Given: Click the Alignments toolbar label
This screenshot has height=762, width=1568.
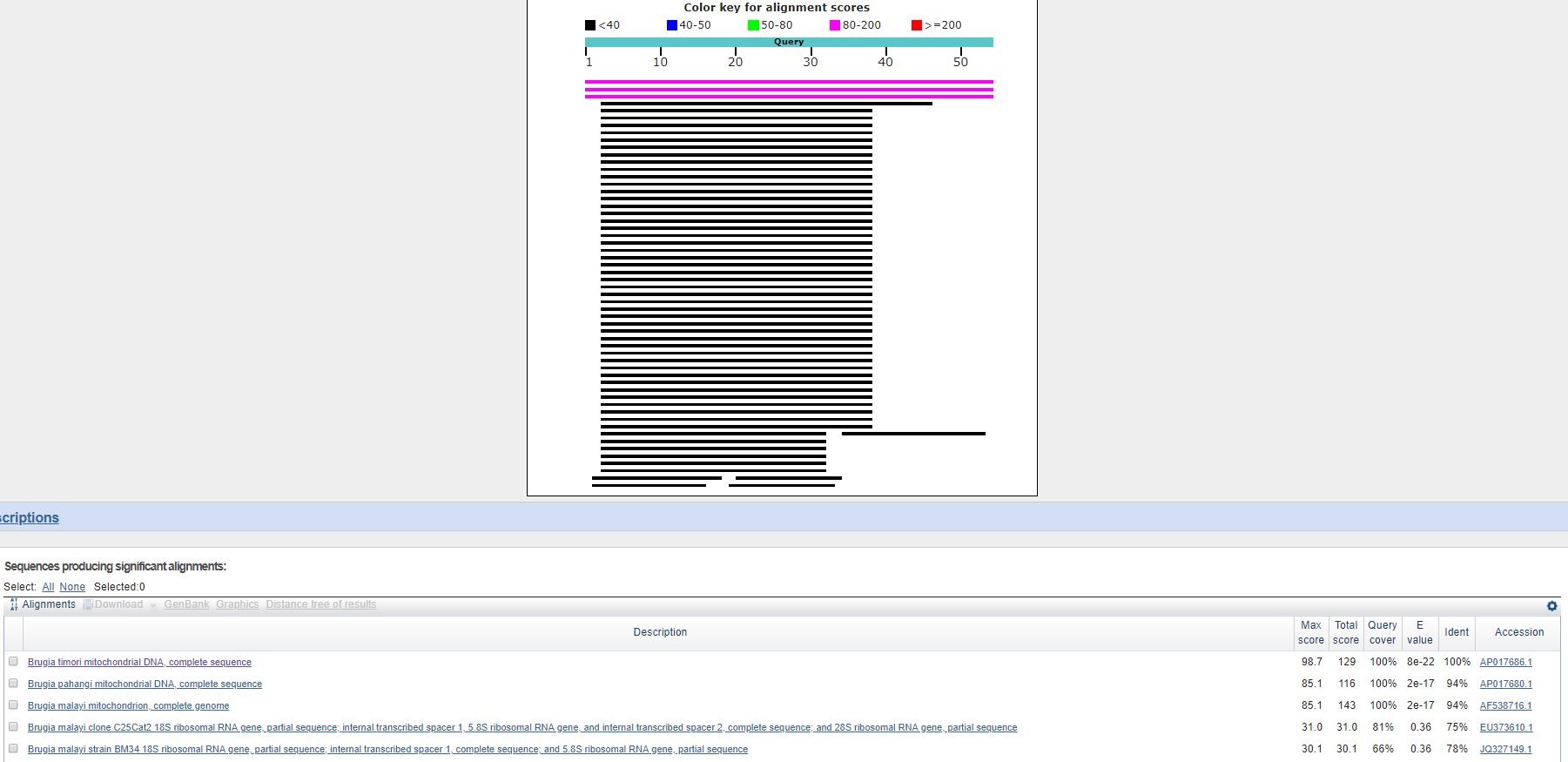Looking at the screenshot, I should coord(49,604).
